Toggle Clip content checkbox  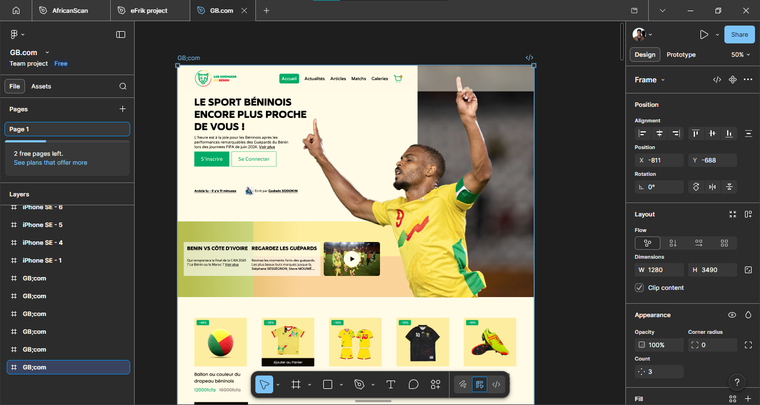pyautogui.click(x=639, y=288)
